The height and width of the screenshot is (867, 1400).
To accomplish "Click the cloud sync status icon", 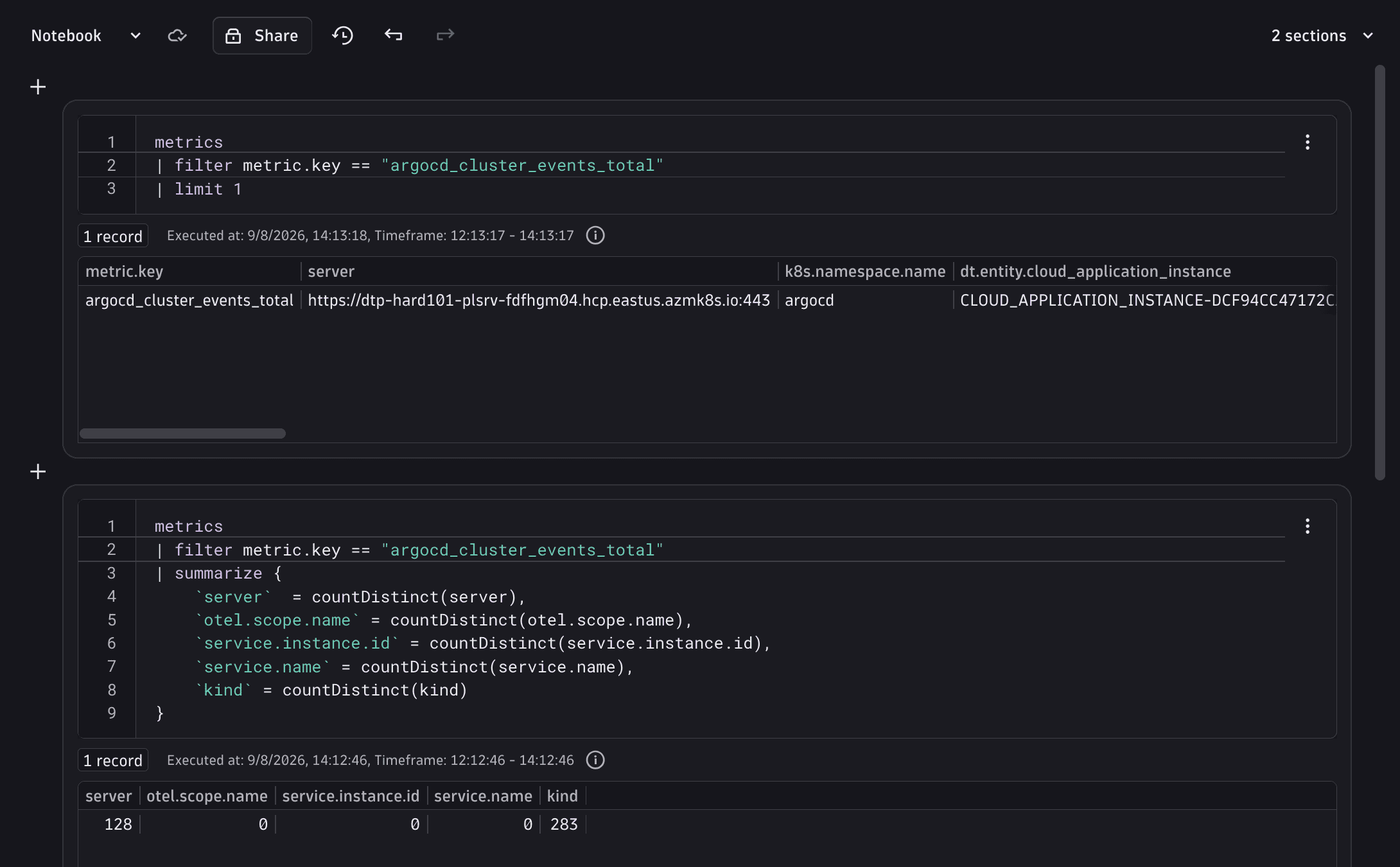I will point(177,35).
